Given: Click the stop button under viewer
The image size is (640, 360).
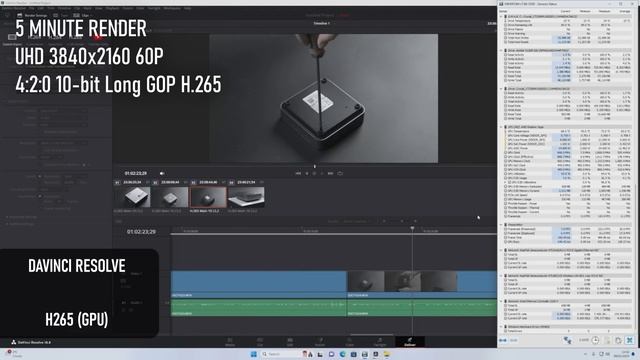Looking at the screenshot, I should pos(314,173).
